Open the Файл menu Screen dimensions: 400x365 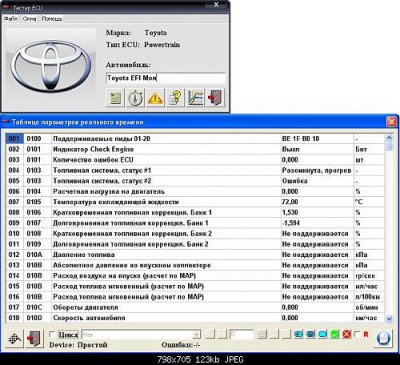[x=11, y=19]
